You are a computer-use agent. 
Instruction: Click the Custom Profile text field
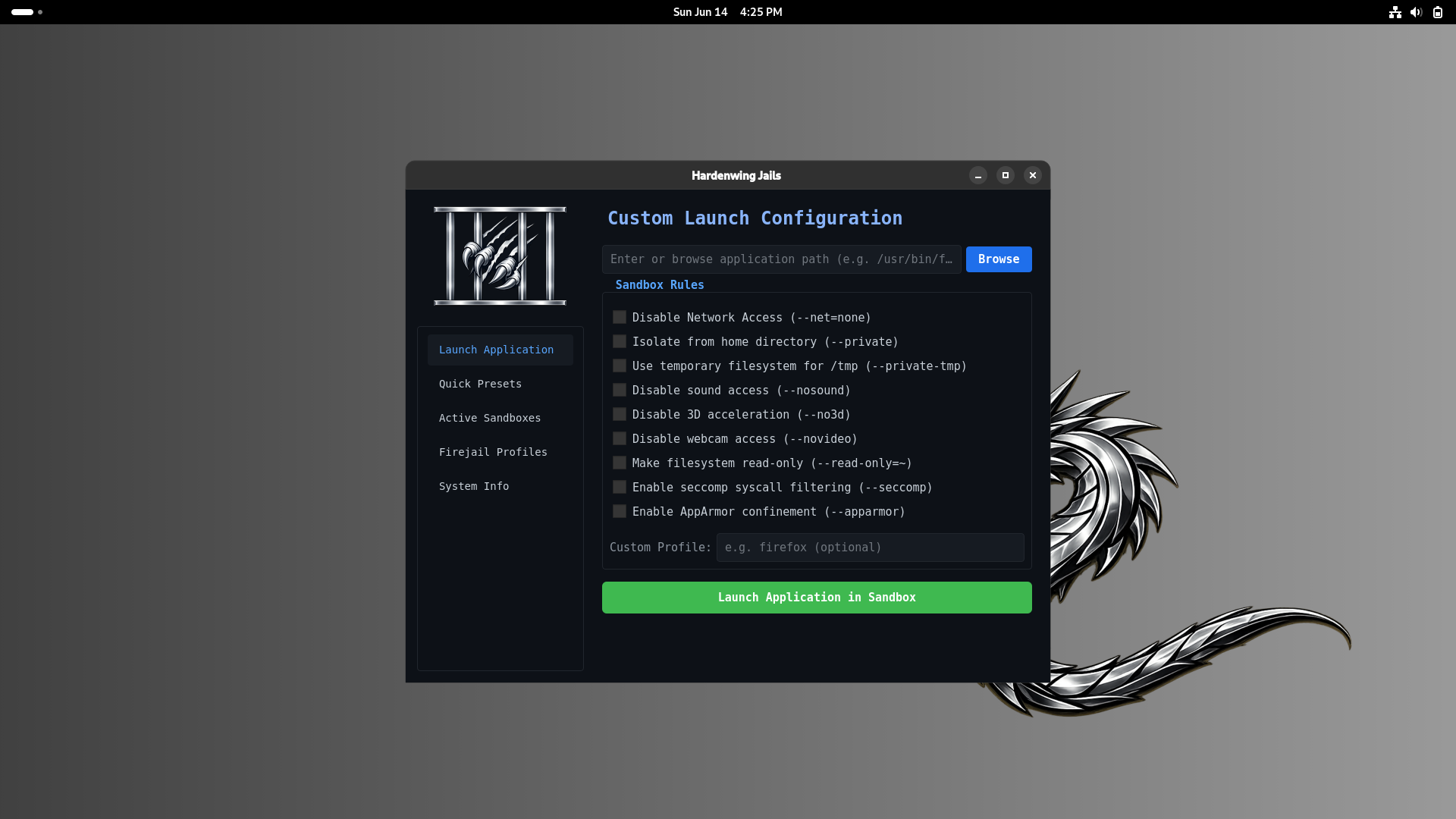coord(871,548)
